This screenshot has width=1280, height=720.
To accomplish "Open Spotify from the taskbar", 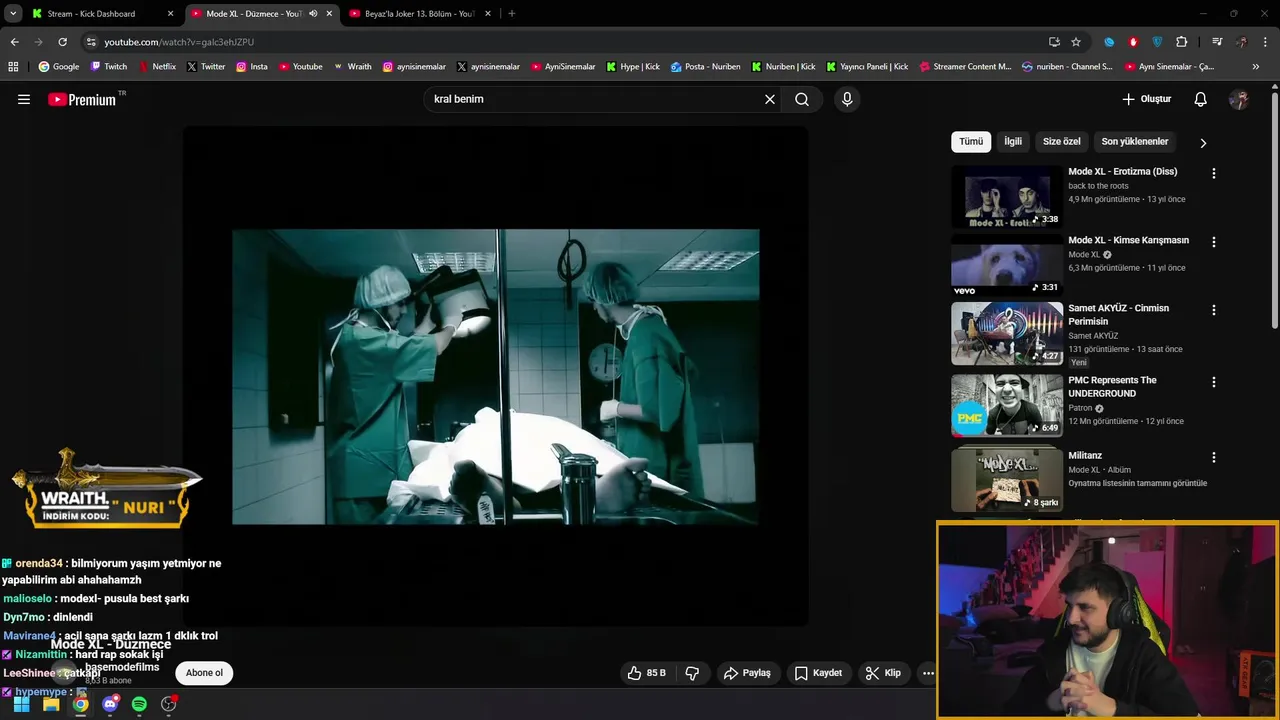I will (139, 704).
